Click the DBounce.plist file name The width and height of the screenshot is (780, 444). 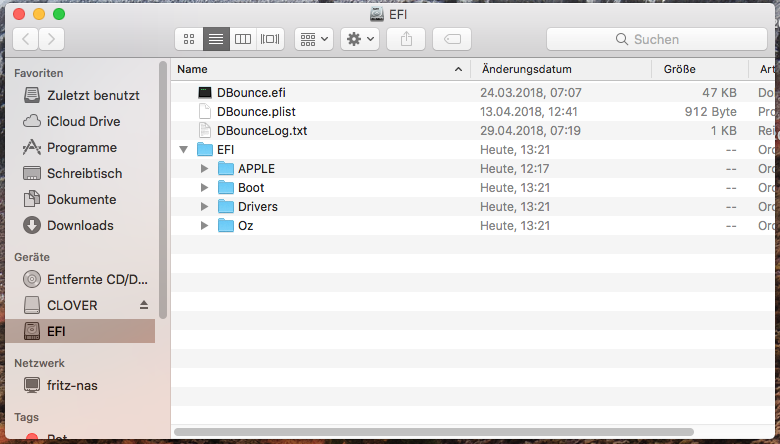pos(256,111)
